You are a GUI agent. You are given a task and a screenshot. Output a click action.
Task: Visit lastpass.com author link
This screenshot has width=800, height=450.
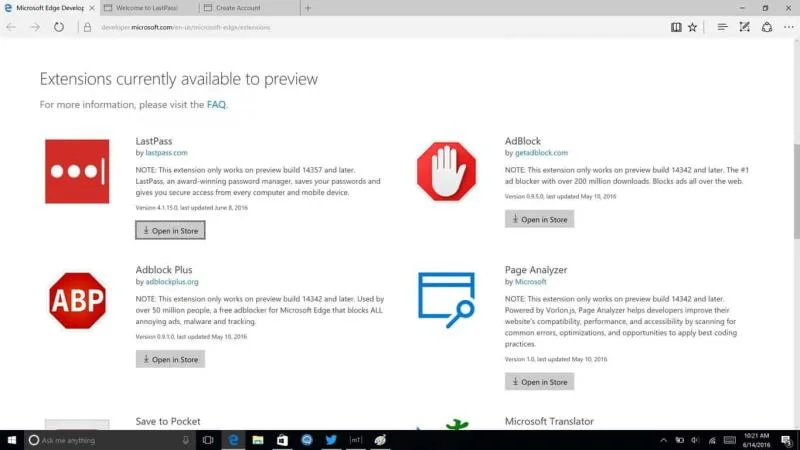click(166, 153)
